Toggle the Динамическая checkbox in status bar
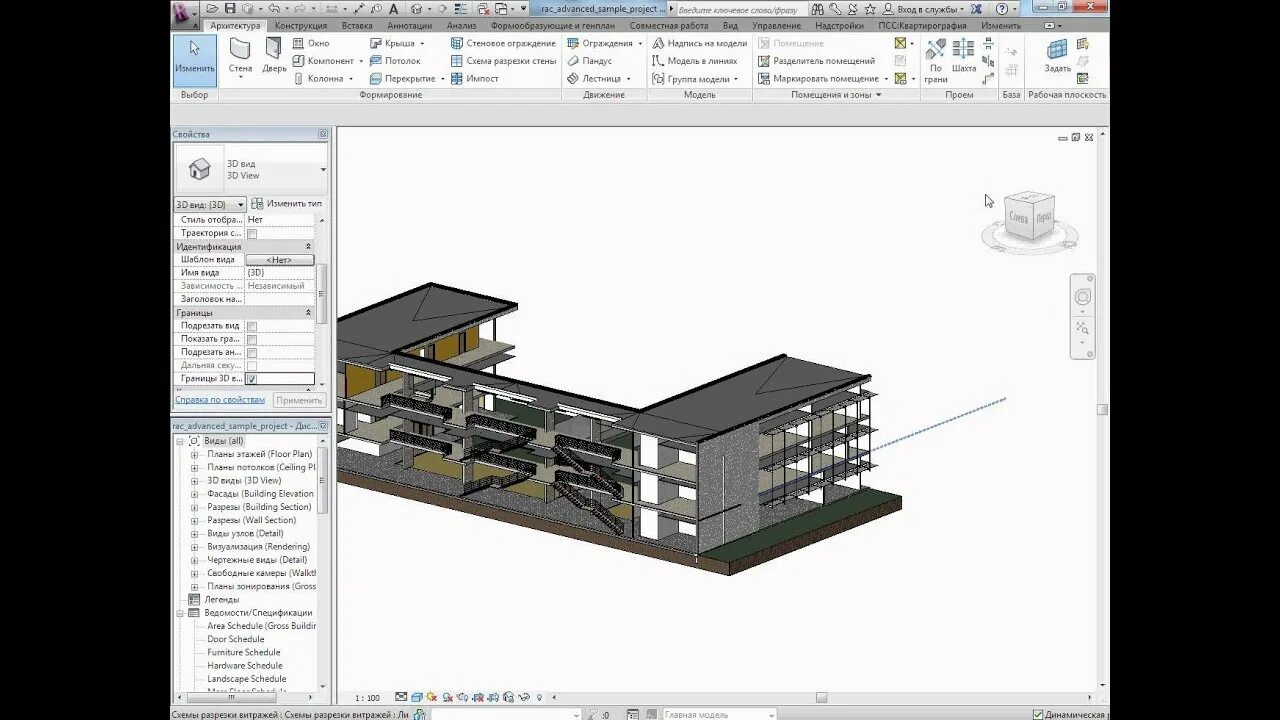Image resolution: width=1280 pixels, height=720 pixels. (1037, 714)
